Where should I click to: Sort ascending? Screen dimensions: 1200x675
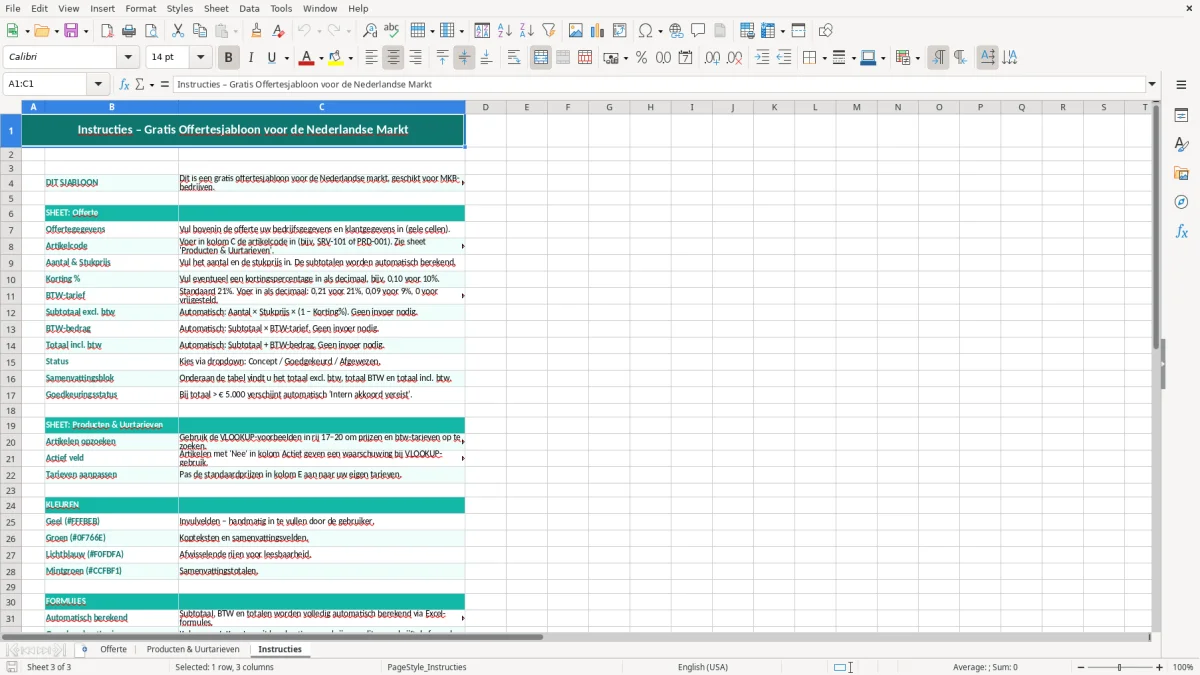coord(504,31)
